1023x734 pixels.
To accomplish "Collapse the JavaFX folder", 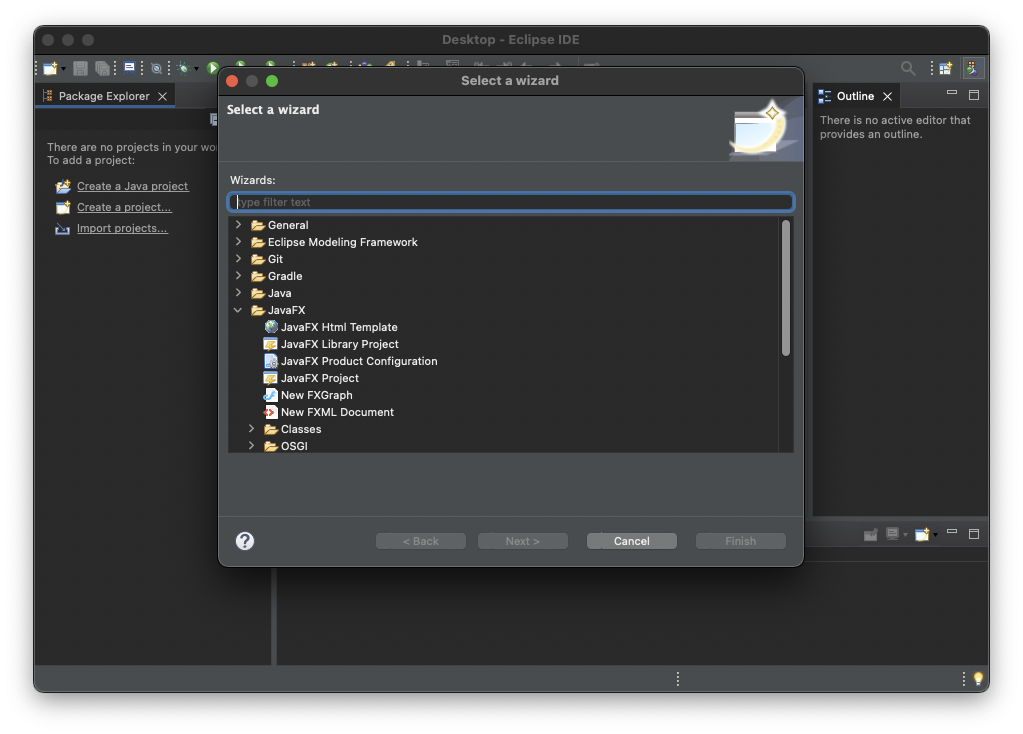I will click(x=238, y=310).
